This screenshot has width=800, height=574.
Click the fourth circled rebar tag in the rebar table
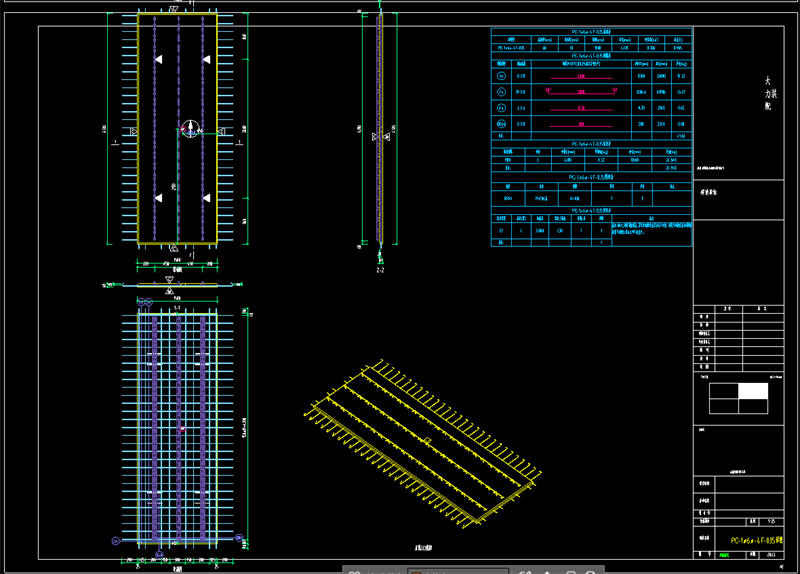click(501, 123)
